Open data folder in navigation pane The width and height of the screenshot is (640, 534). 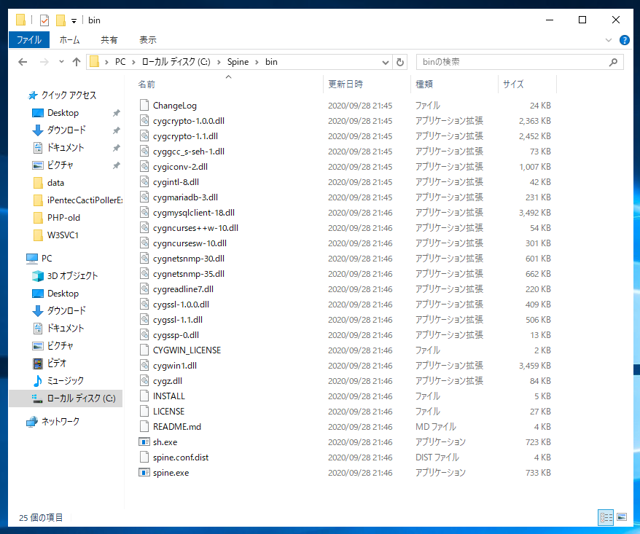tap(56, 183)
